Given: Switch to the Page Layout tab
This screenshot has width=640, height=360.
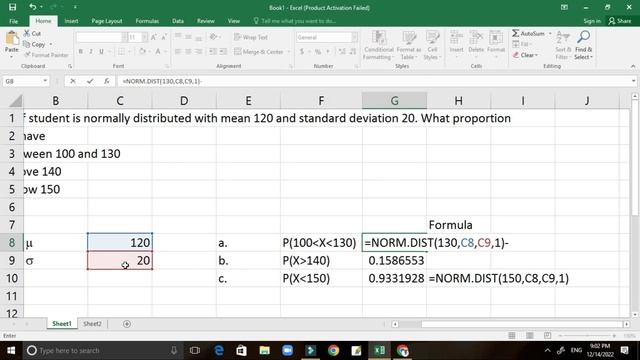Looking at the screenshot, I should [107, 21].
